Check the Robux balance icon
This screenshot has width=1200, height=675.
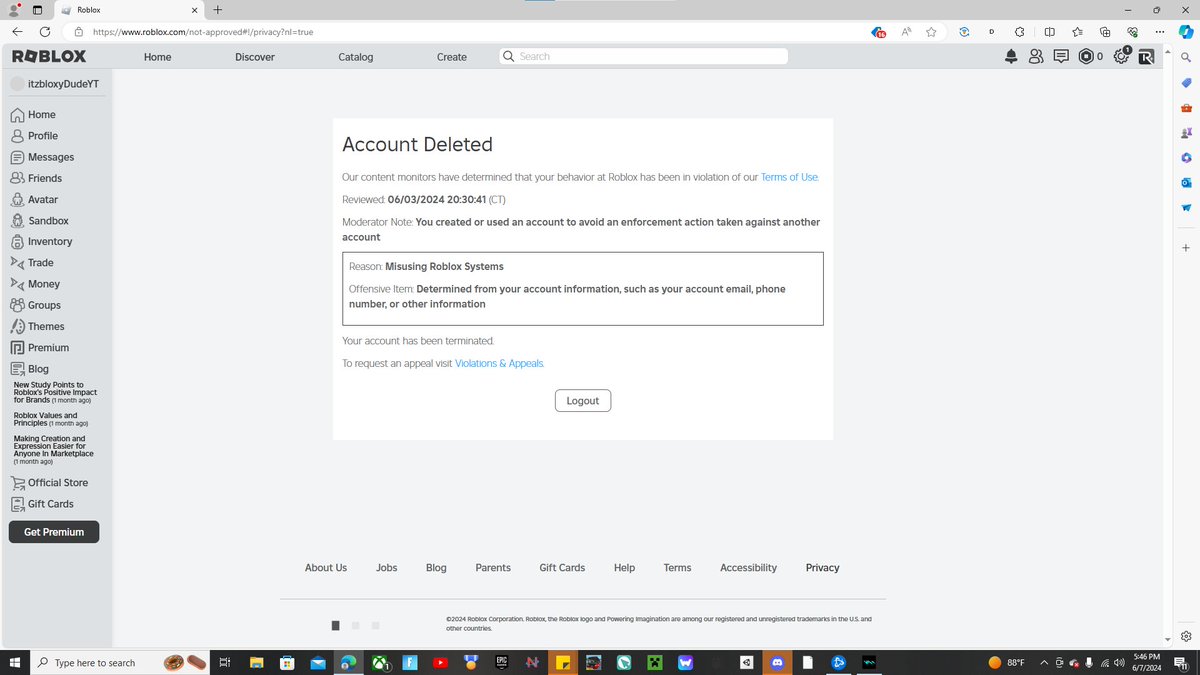1086,57
